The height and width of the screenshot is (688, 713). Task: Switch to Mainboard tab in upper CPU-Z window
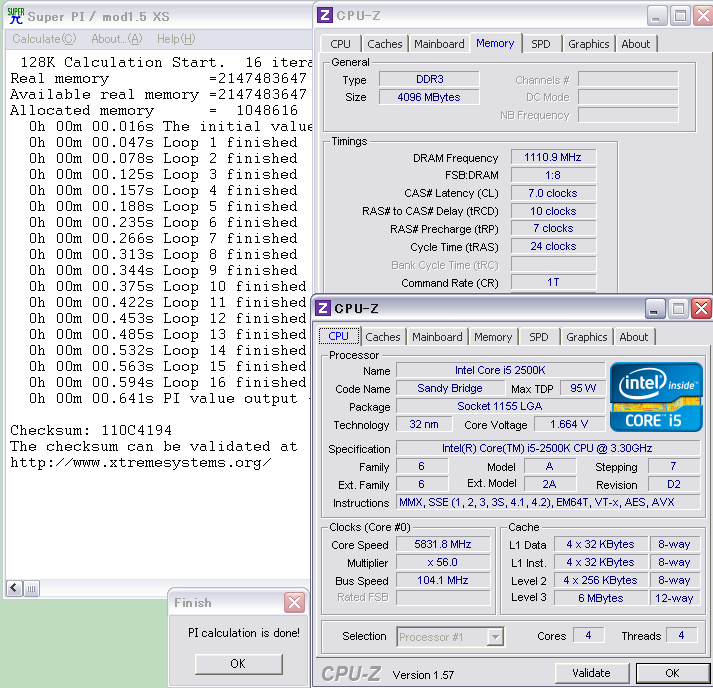pyautogui.click(x=439, y=44)
